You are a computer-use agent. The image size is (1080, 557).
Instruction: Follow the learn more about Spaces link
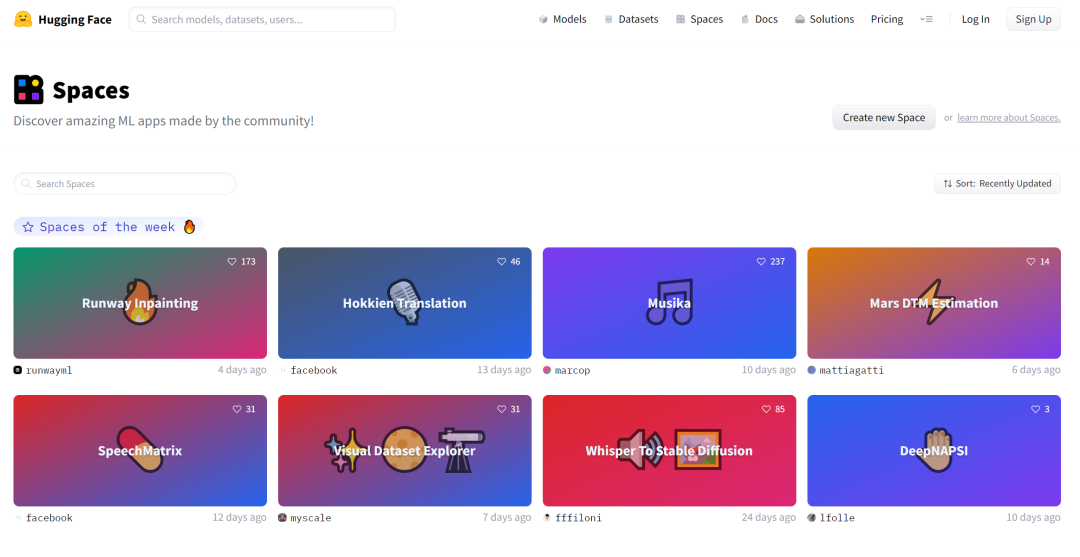click(1008, 118)
